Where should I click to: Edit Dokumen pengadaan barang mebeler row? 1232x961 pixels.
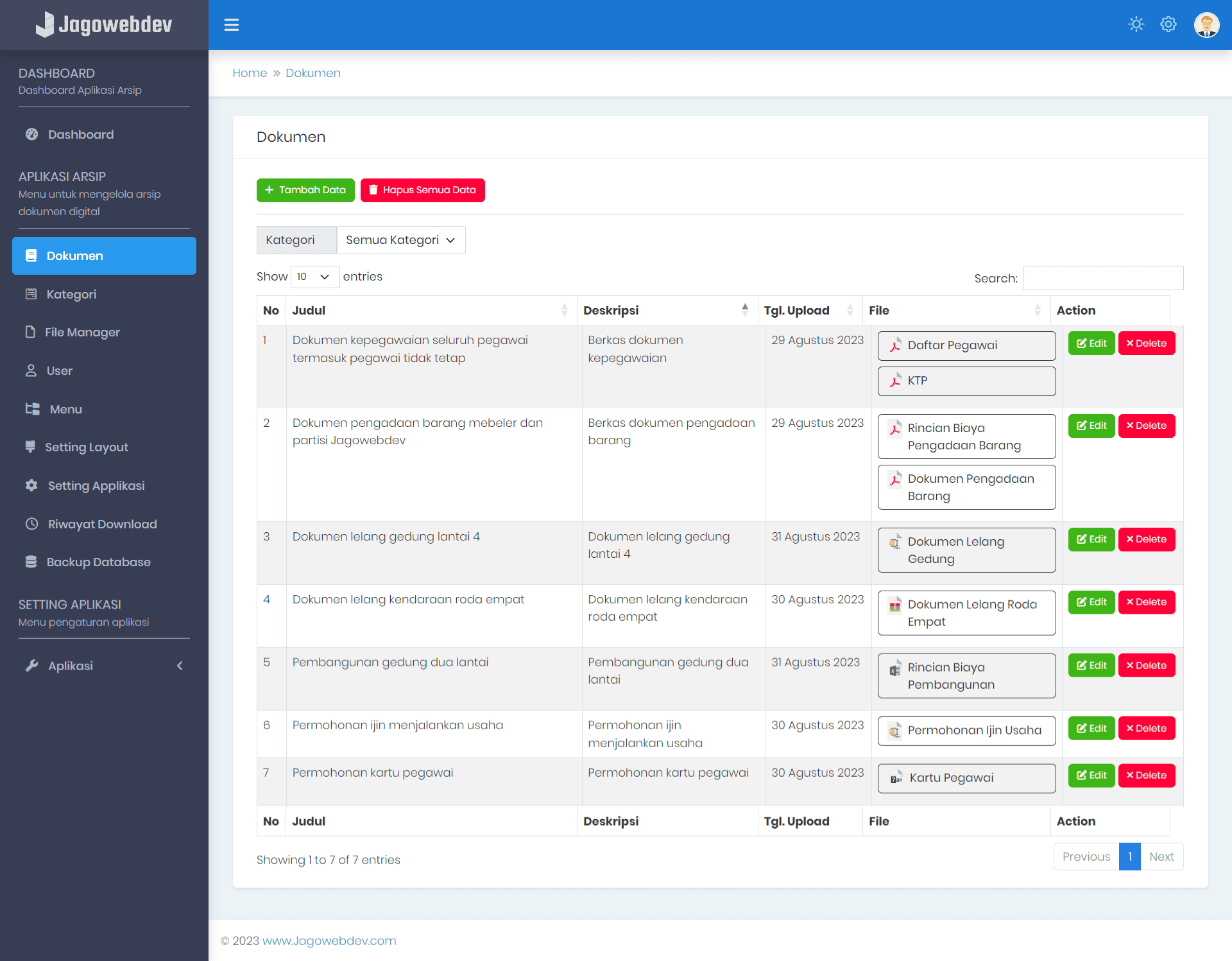click(x=1091, y=426)
